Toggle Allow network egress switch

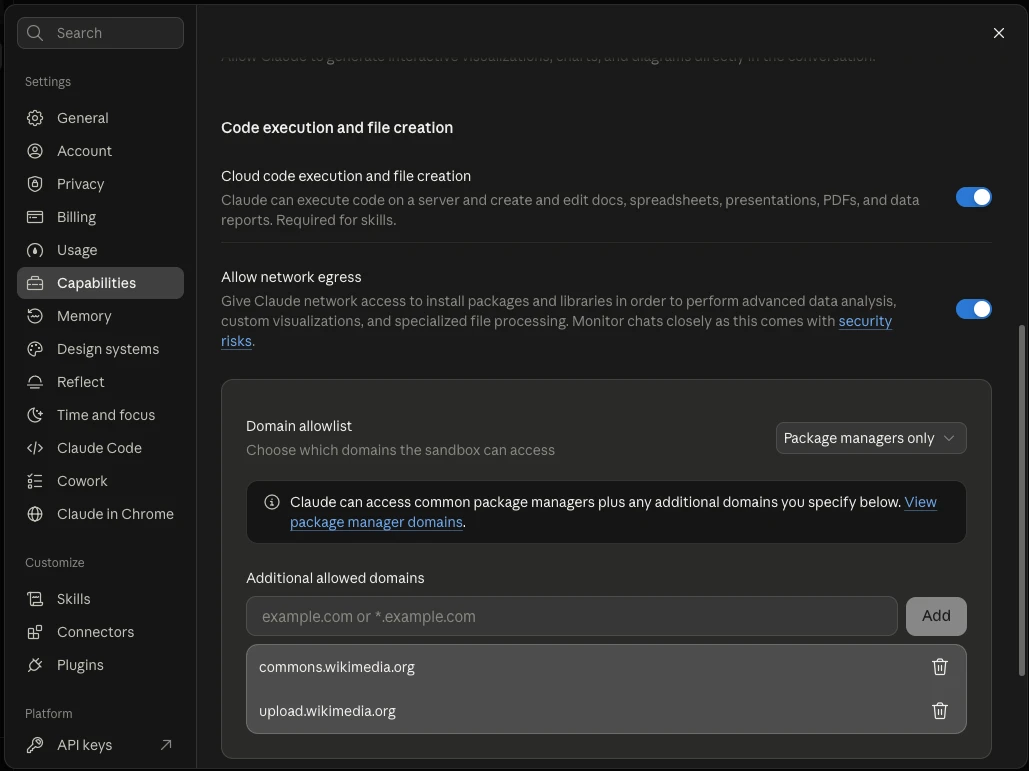[x=973, y=308]
